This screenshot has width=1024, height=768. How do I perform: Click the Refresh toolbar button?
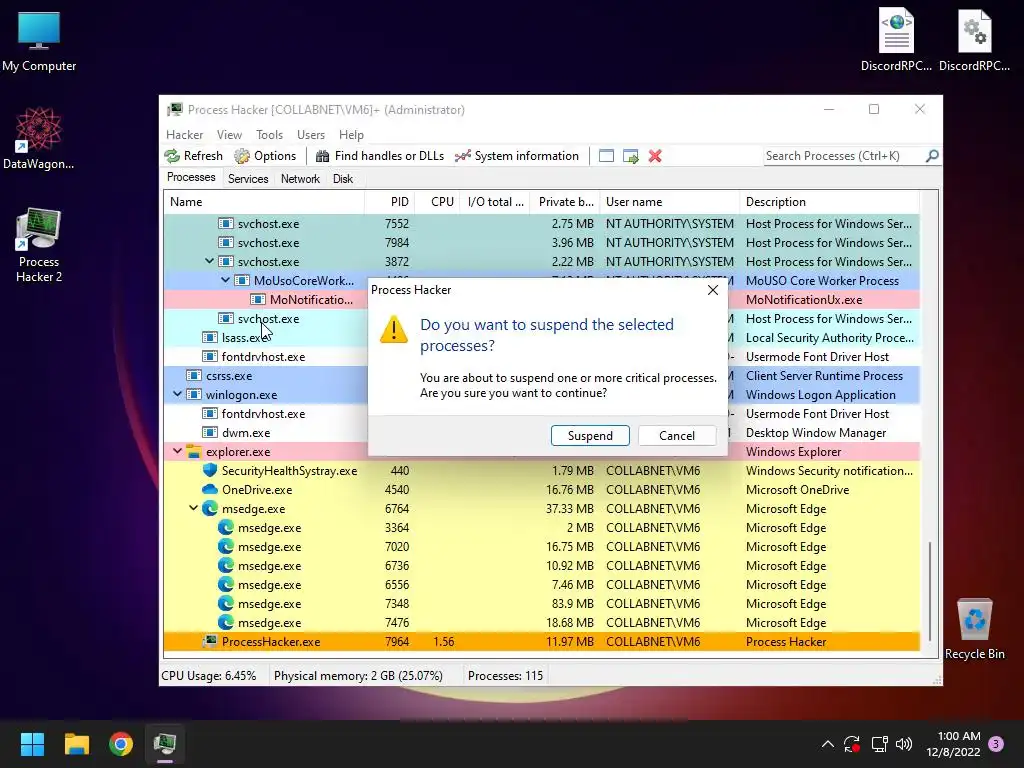coord(194,156)
